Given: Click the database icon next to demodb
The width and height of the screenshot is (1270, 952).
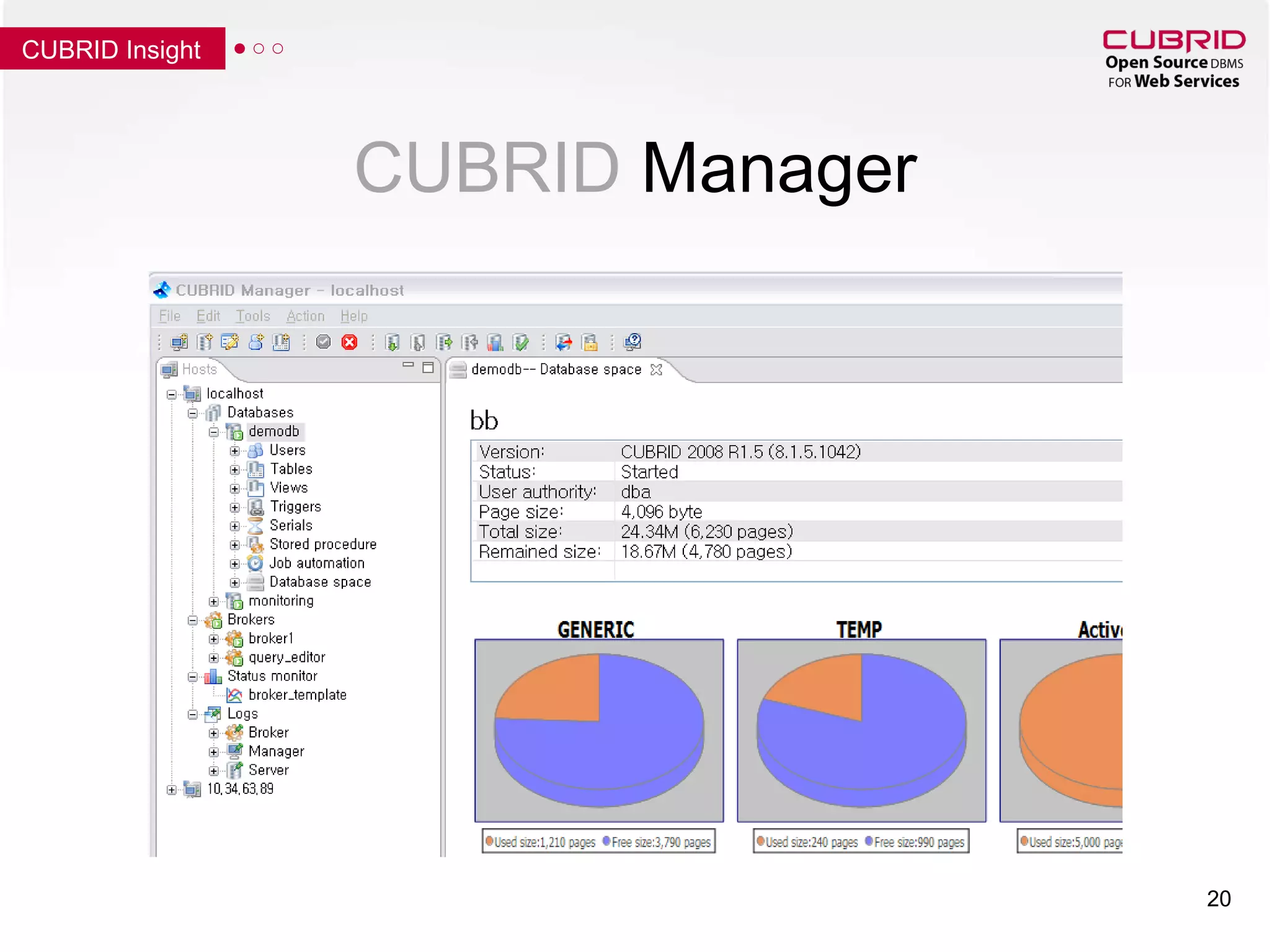Looking at the screenshot, I should (234, 431).
